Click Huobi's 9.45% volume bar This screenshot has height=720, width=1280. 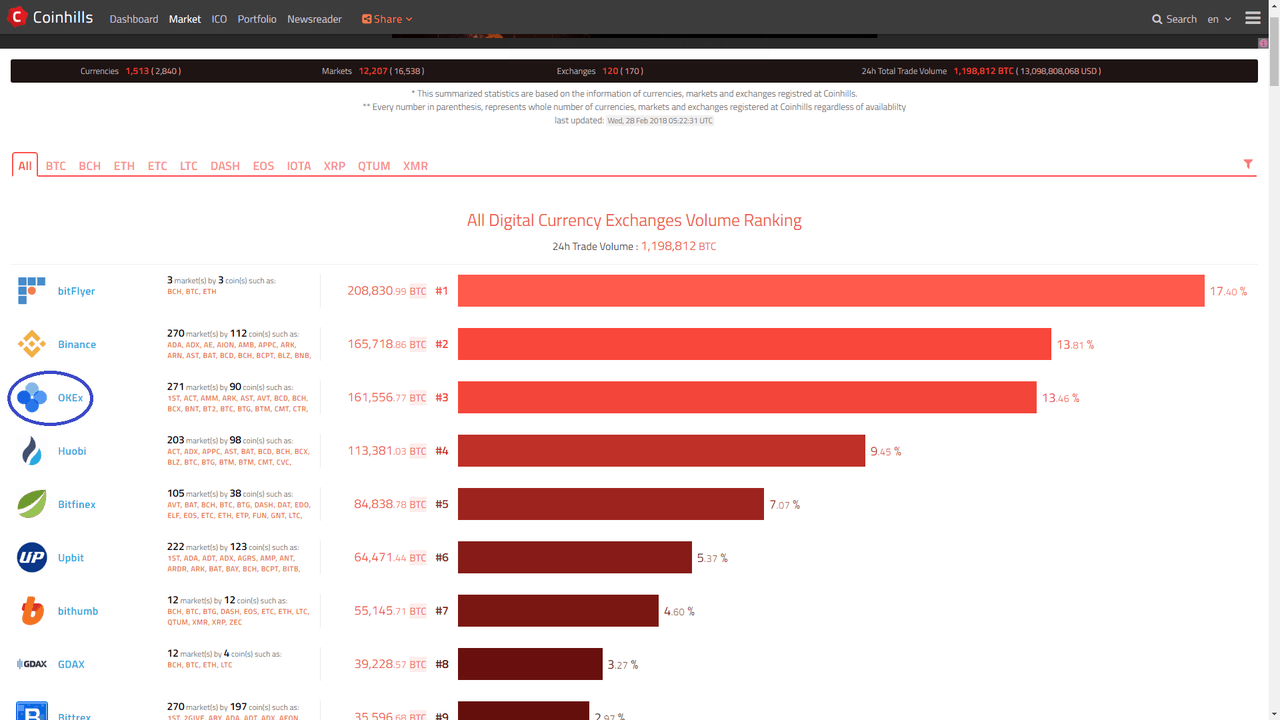pos(661,451)
